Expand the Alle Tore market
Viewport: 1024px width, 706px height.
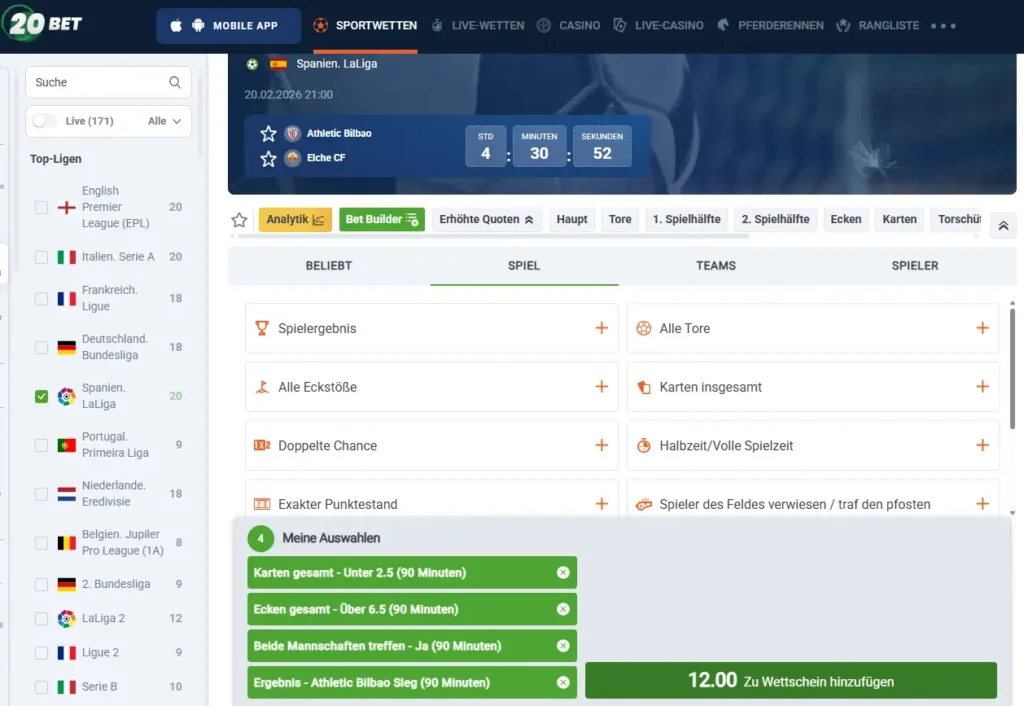coord(982,328)
